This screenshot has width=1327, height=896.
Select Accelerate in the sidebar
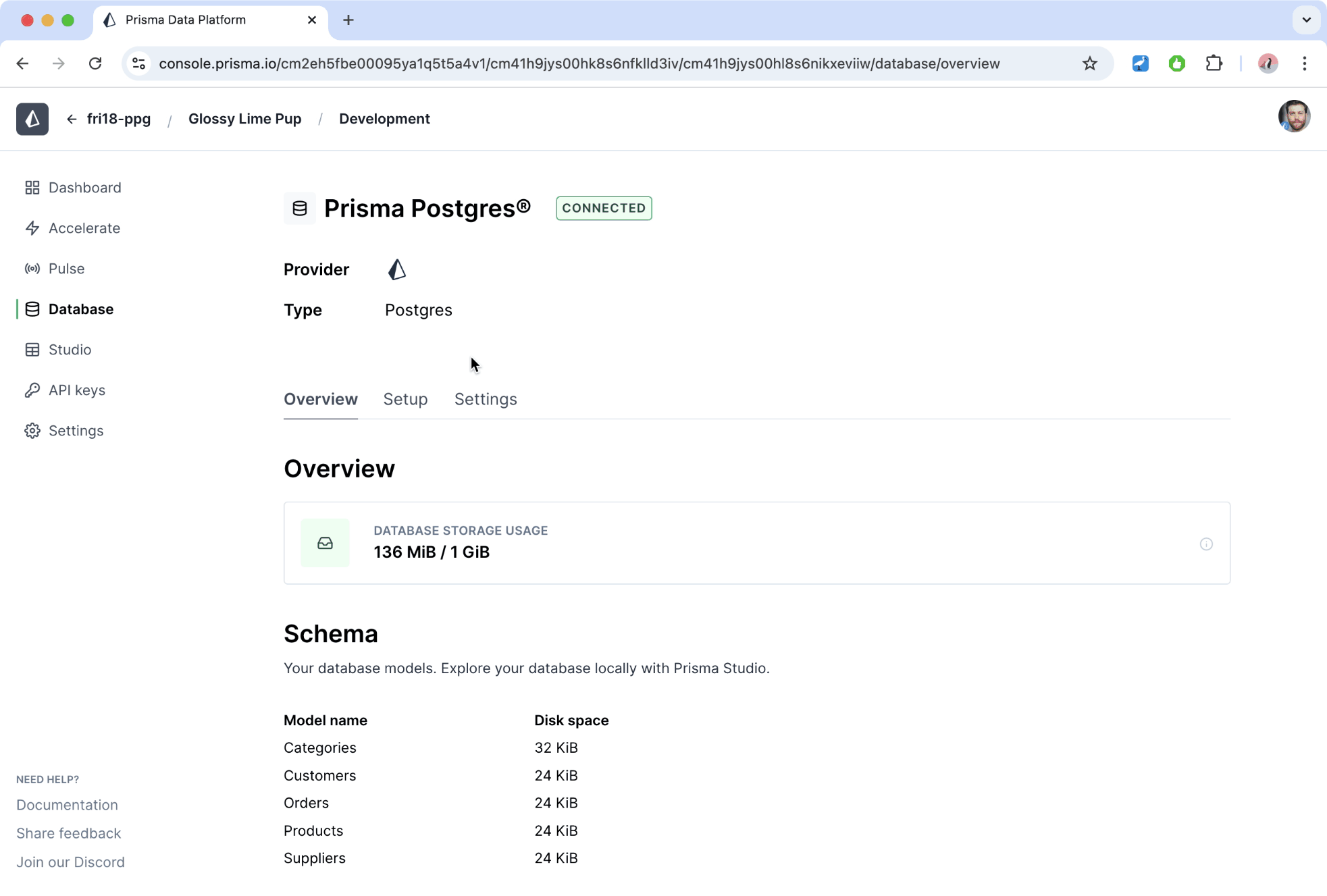pyautogui.click(x=84, y=228)
